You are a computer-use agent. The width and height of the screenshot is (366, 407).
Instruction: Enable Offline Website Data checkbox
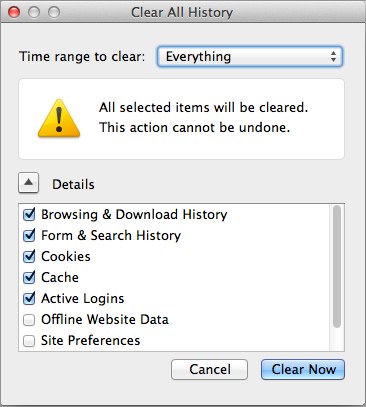pyautogui.click(x=29, y=320)
